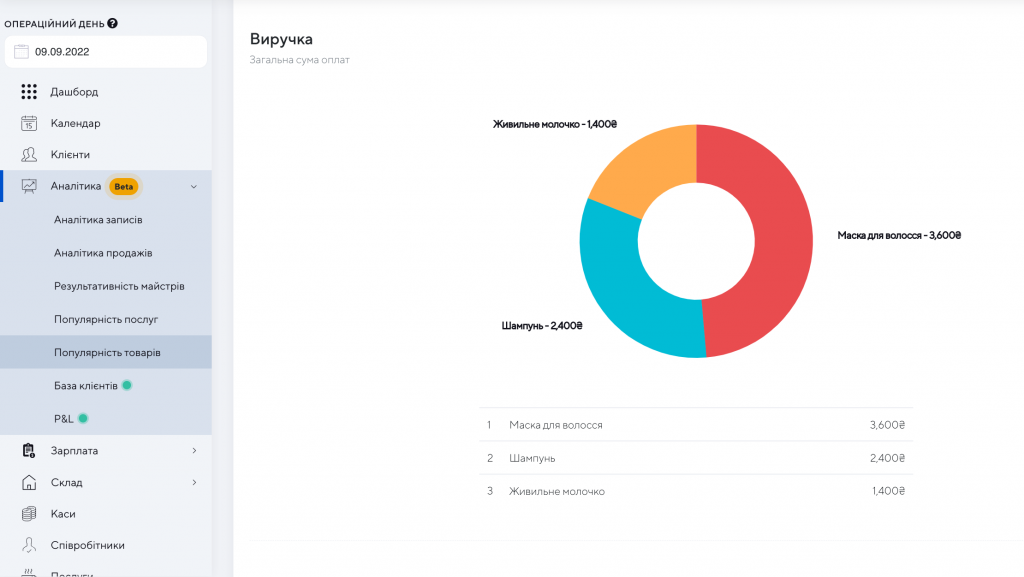Expand the Зарплата submenu arrow
Image resolution: width=1024 pixels, height=577 pixels.
[x=194, y=451]
